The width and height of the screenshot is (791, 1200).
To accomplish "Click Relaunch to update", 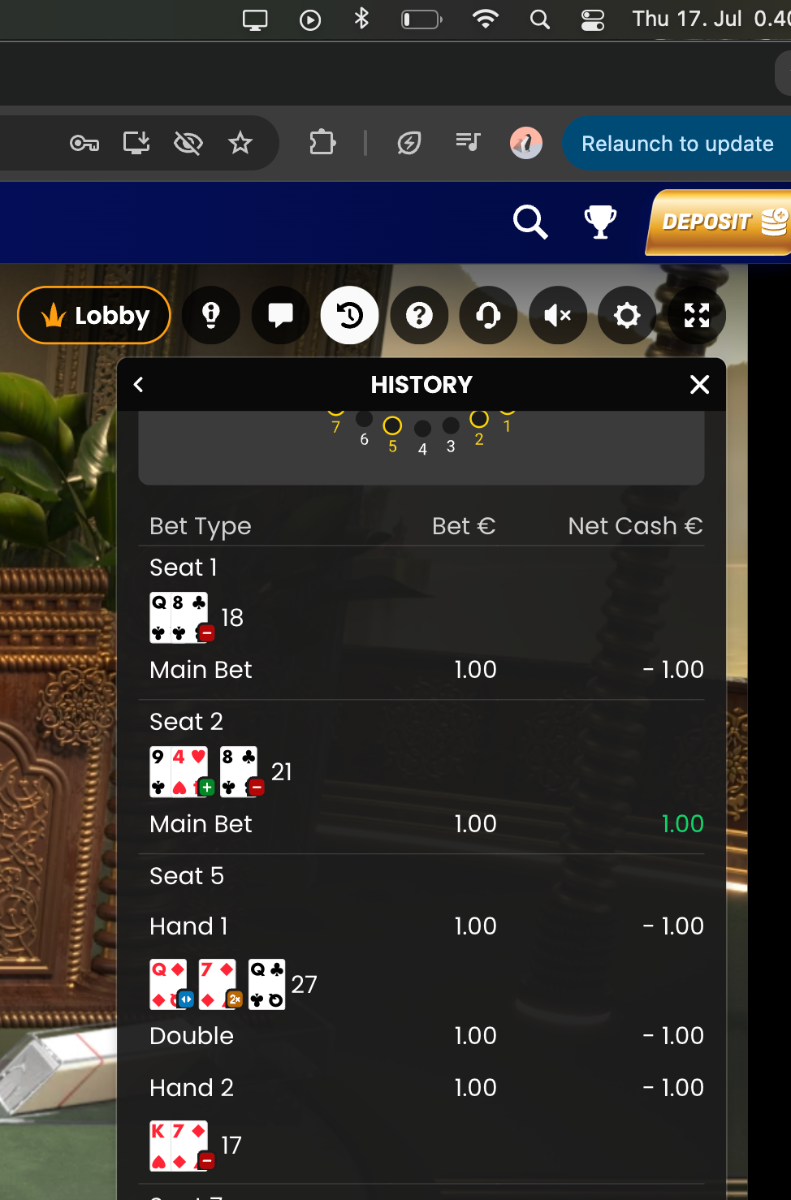I will [677, 143].
